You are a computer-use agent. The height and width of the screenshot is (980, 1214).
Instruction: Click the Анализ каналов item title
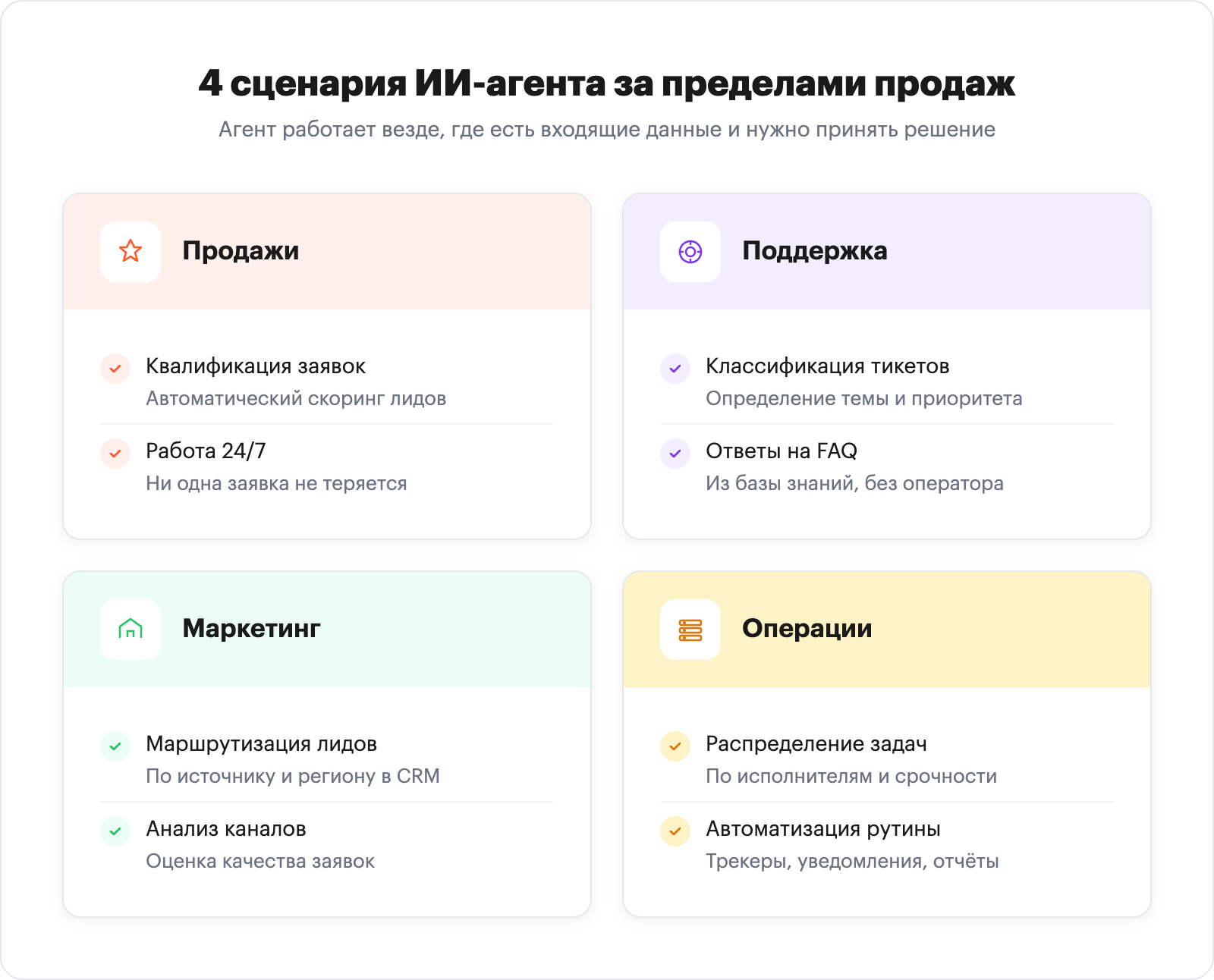(x=226, y=829)
